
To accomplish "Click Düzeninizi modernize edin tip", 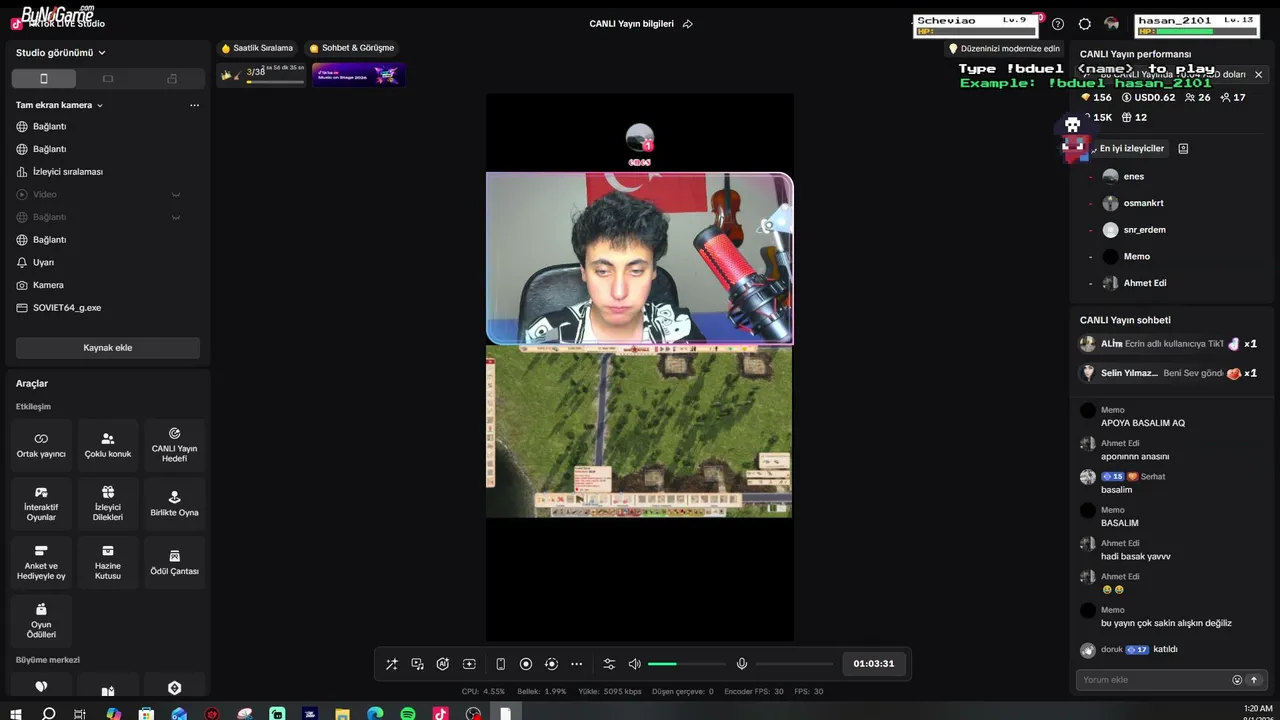I will click(1004, 48).
